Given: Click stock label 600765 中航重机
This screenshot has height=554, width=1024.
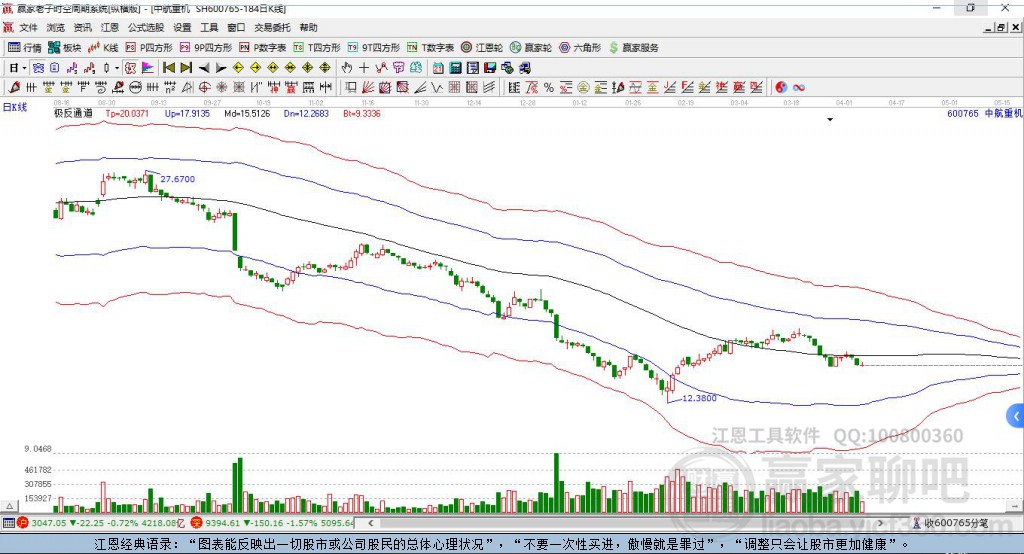Looking at the screenshot, I should pyautogui.click(x=985, y=113).
